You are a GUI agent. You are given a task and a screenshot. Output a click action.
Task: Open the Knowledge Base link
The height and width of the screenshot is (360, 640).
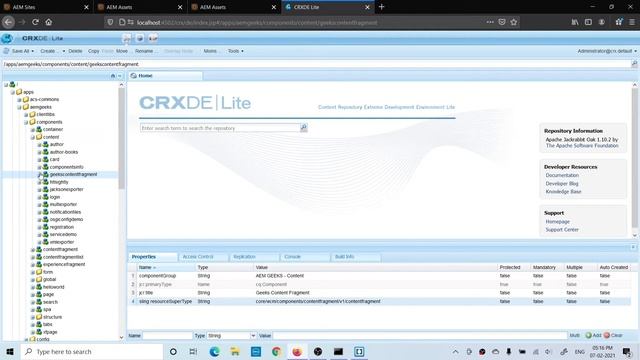click(x=563, y=191)
